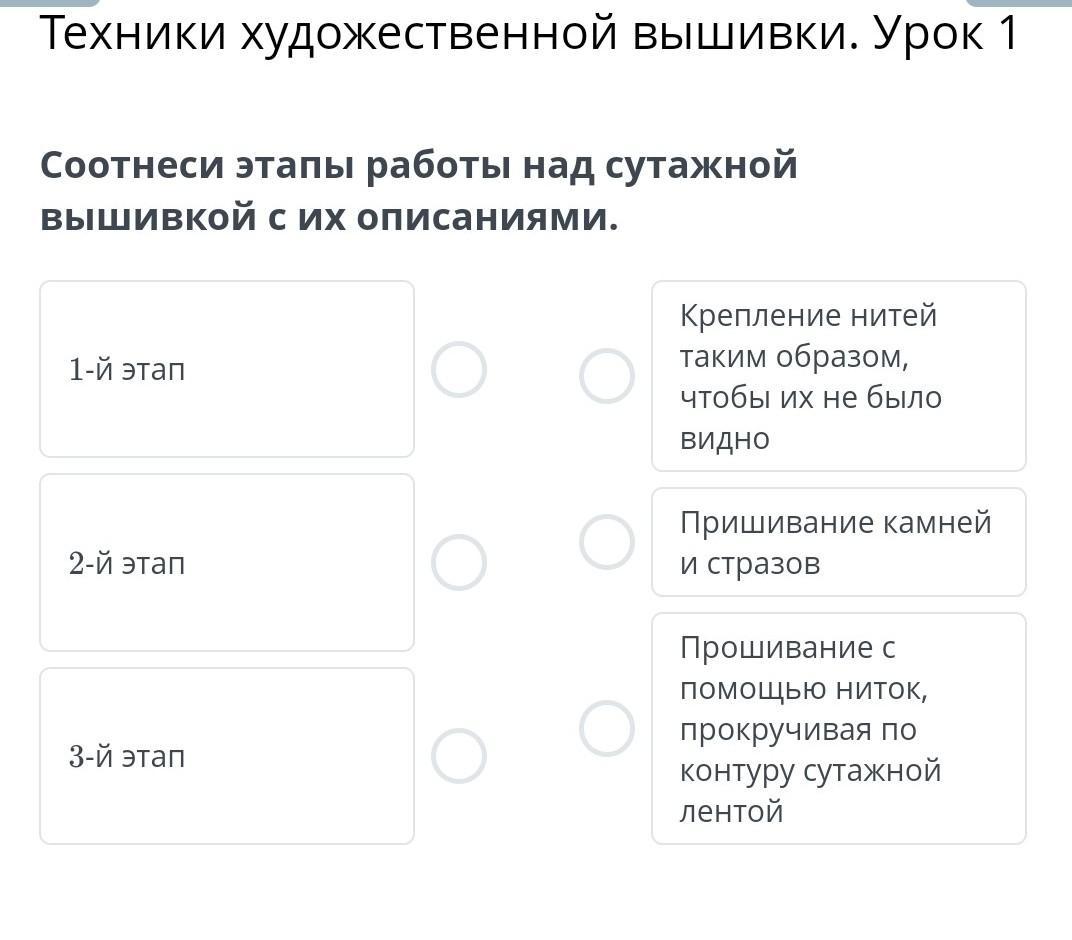Select the circle next to 'Крепление нитей' description
Viewport: 1072px width, 940px height.
coord(607,376)
